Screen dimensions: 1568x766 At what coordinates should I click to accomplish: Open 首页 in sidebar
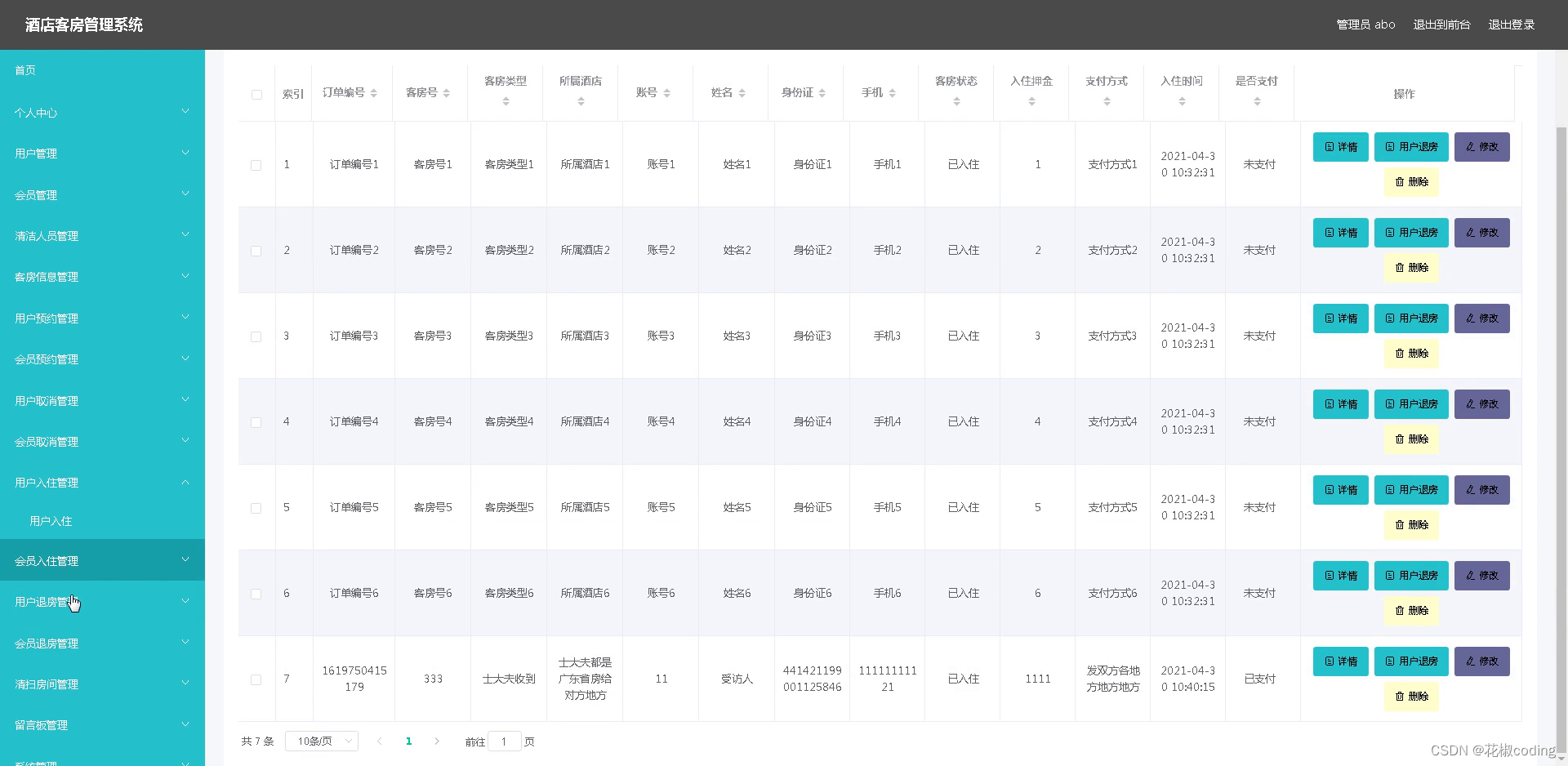(102, 70)
